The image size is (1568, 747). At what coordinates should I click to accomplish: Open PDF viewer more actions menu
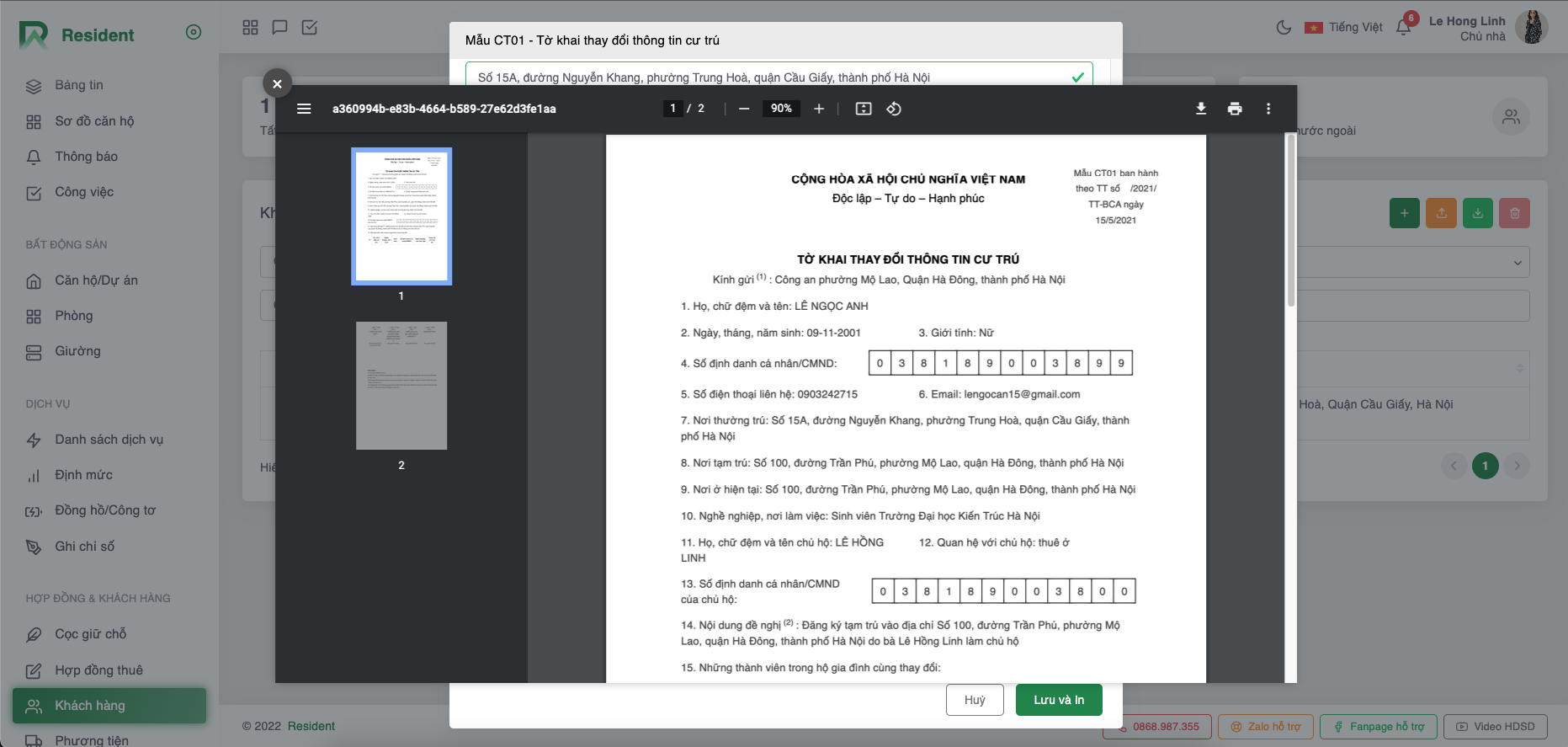[x=1268, y=109]
